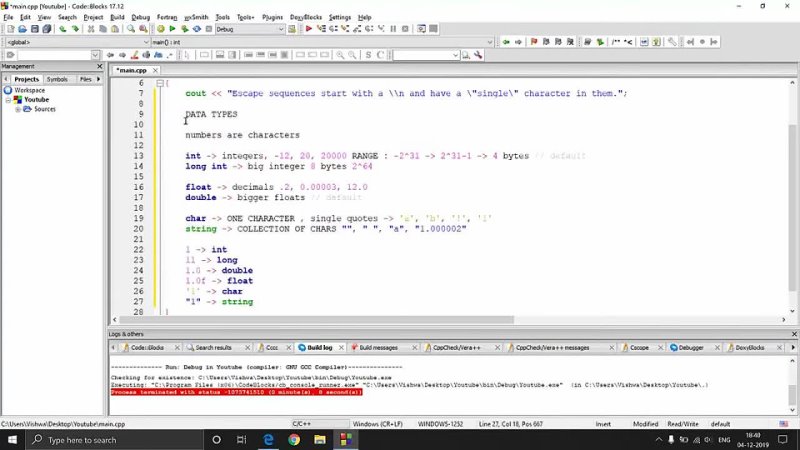800x450 pixels.
Task: Click the Copy icon in toolbar
Action: (103, 29)
